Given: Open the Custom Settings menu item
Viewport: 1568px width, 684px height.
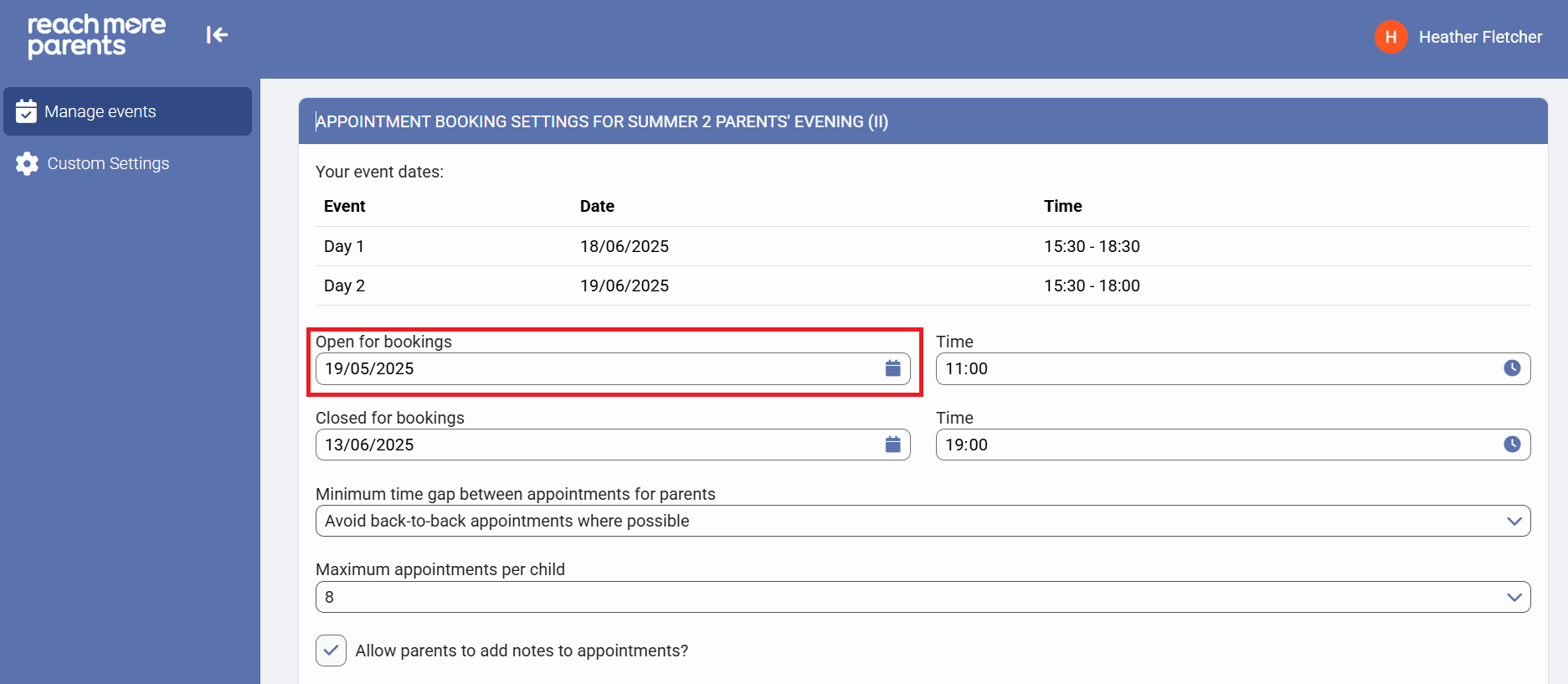Looking at the screenshot, I should (x=108, y=163).
